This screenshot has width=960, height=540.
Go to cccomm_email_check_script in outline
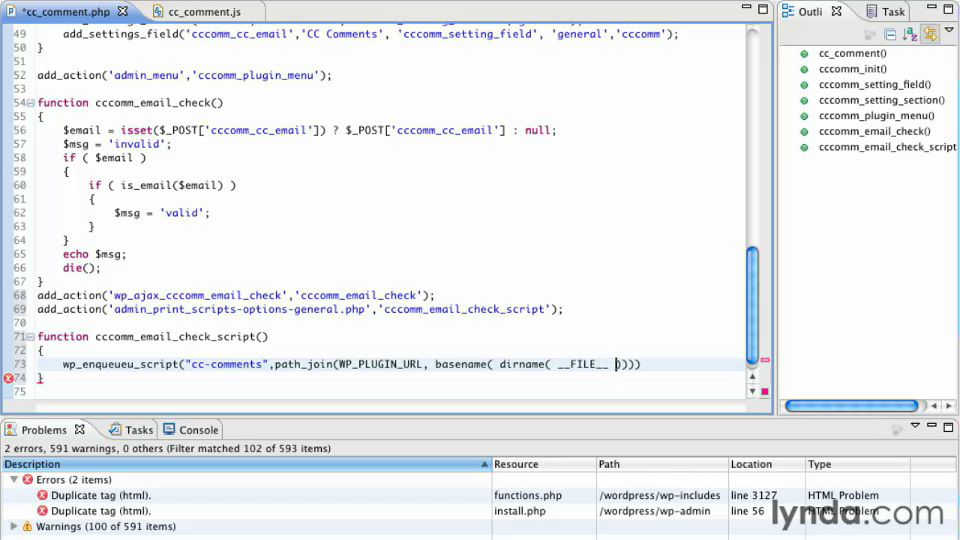pos(887,147)
